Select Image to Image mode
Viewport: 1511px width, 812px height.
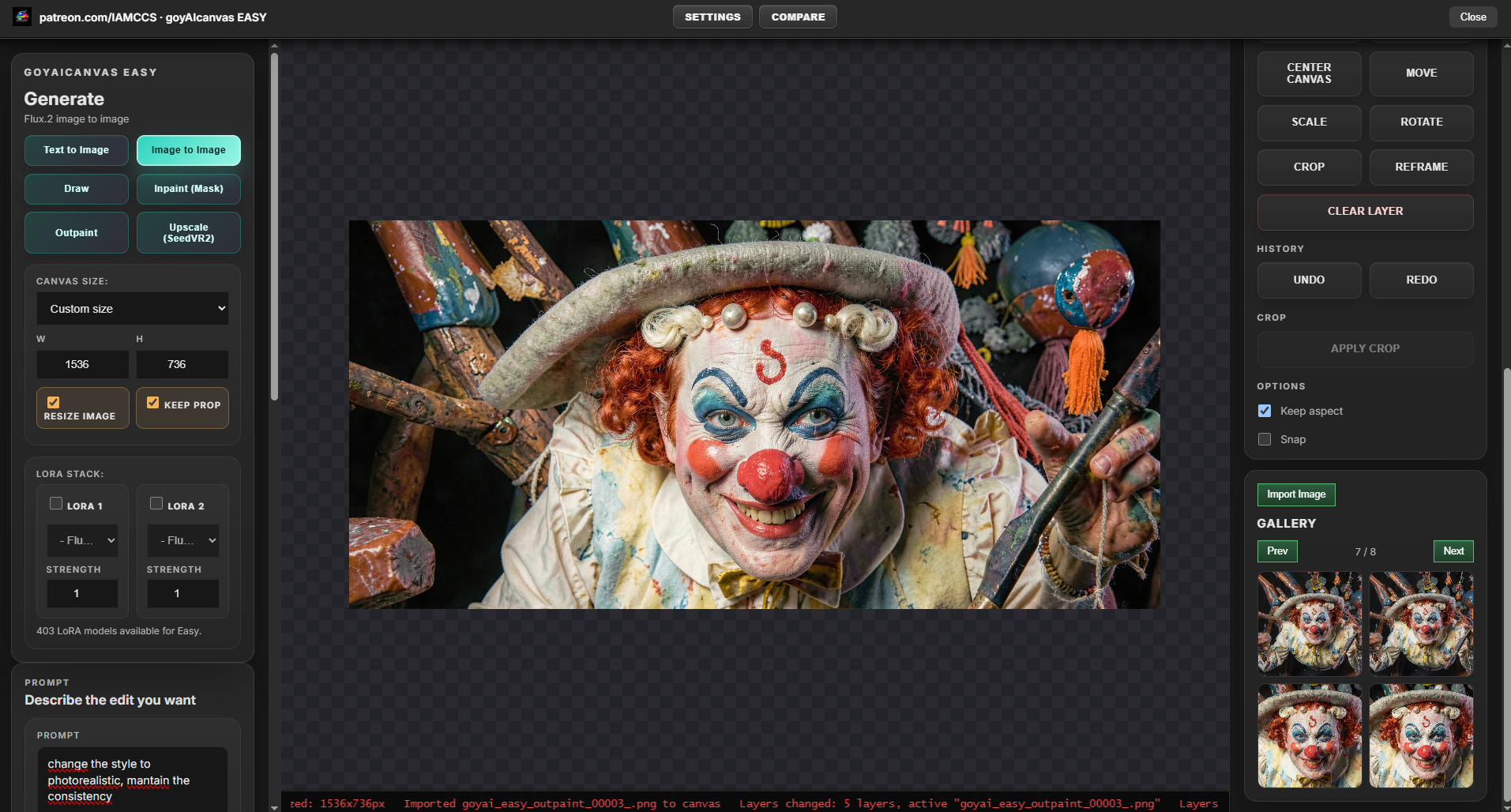189,150
